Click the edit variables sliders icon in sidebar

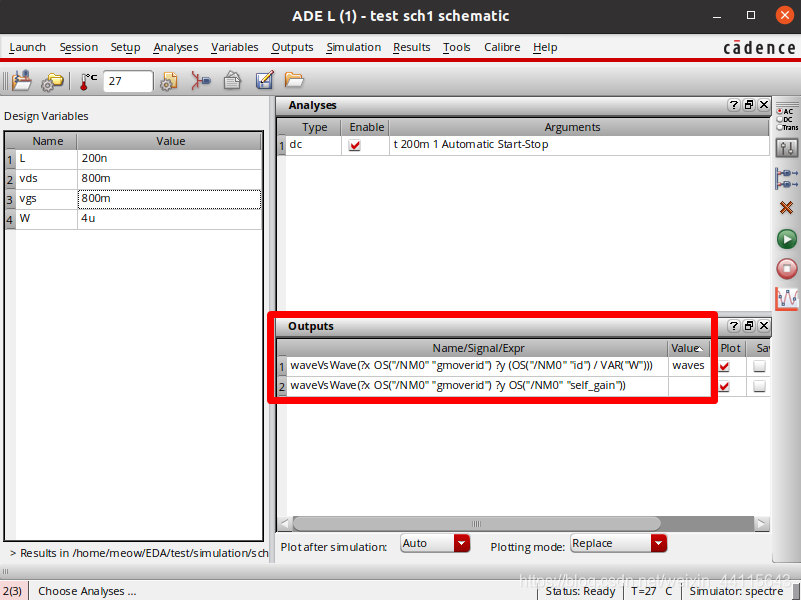pyautogui.click(x=787, y=148)
